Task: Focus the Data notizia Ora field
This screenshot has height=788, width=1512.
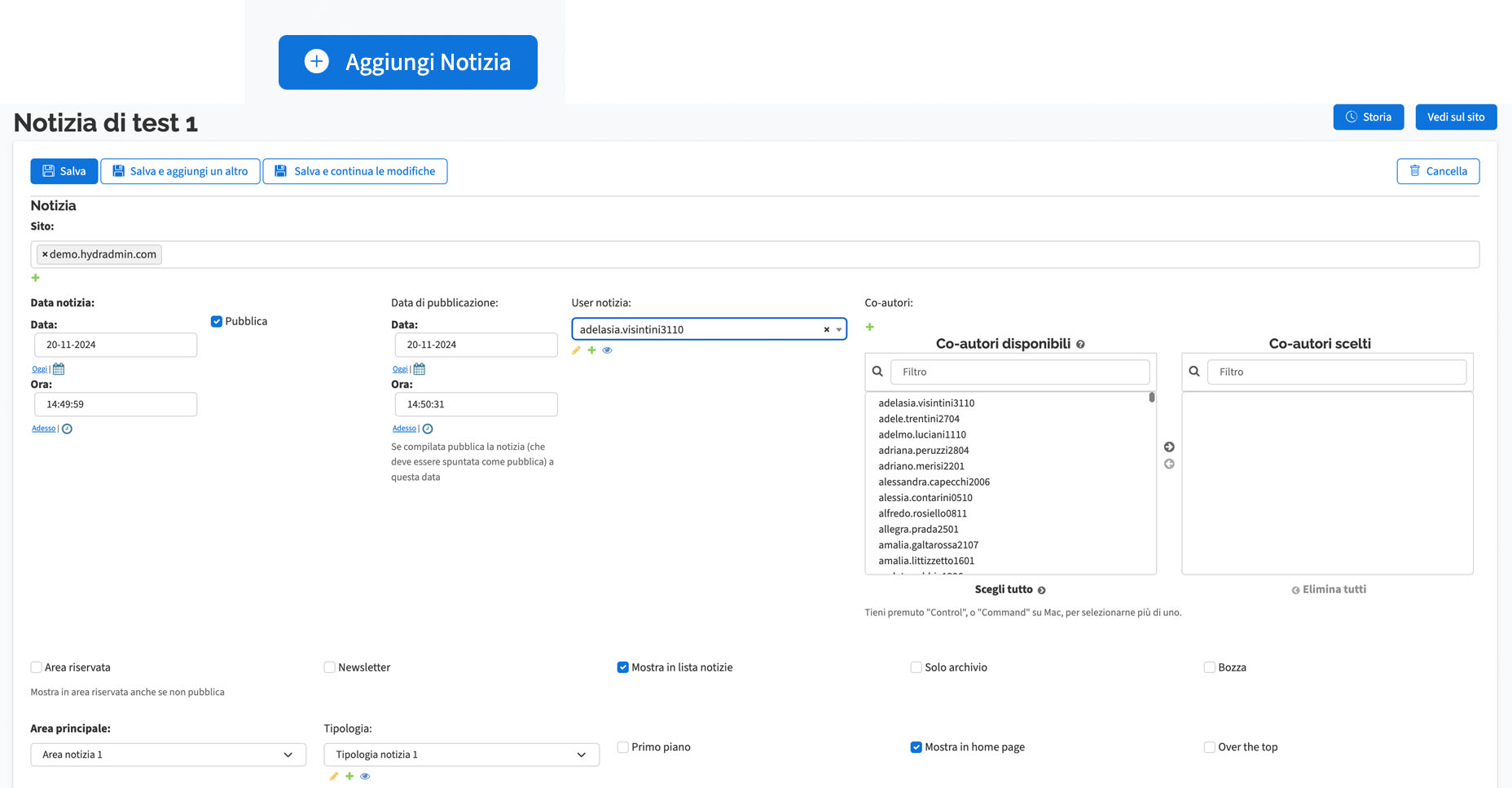Action: [x=116, y=404]
